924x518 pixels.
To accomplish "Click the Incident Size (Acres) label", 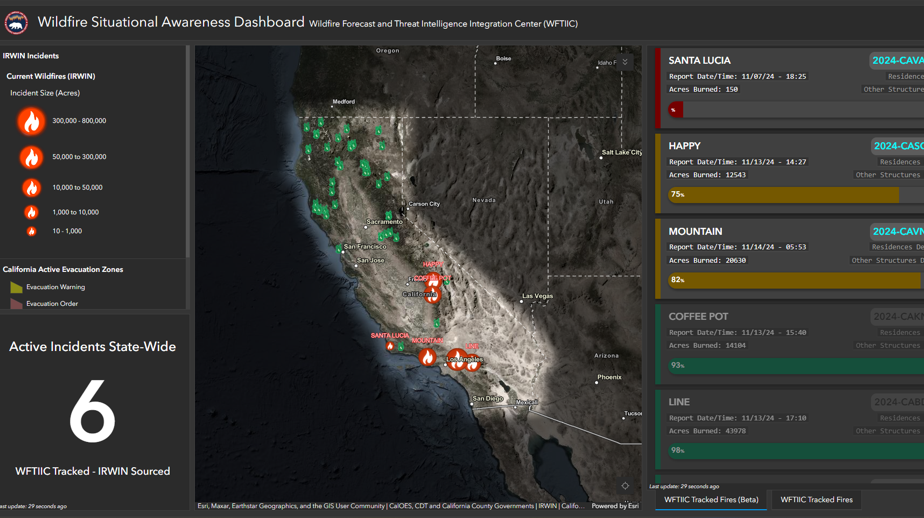I will click(x=45, y=93).
